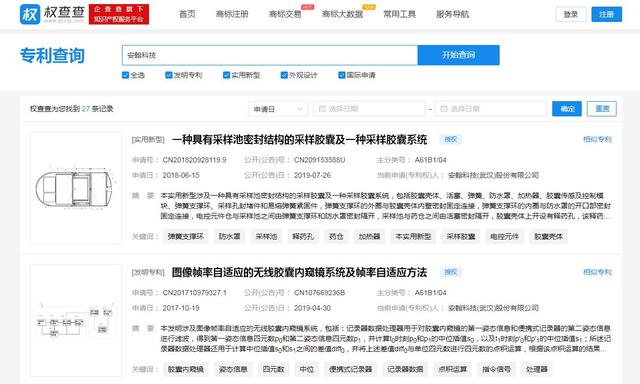Click the 药仓 keyword tag
This screenshot has width=640, height=384.
point(336,236)
